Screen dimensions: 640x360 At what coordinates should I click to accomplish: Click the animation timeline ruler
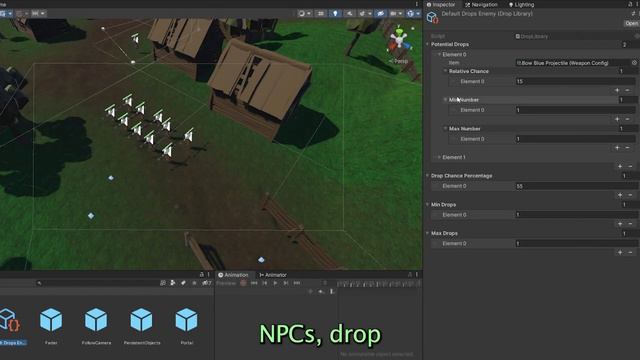[x=380, y=283]
